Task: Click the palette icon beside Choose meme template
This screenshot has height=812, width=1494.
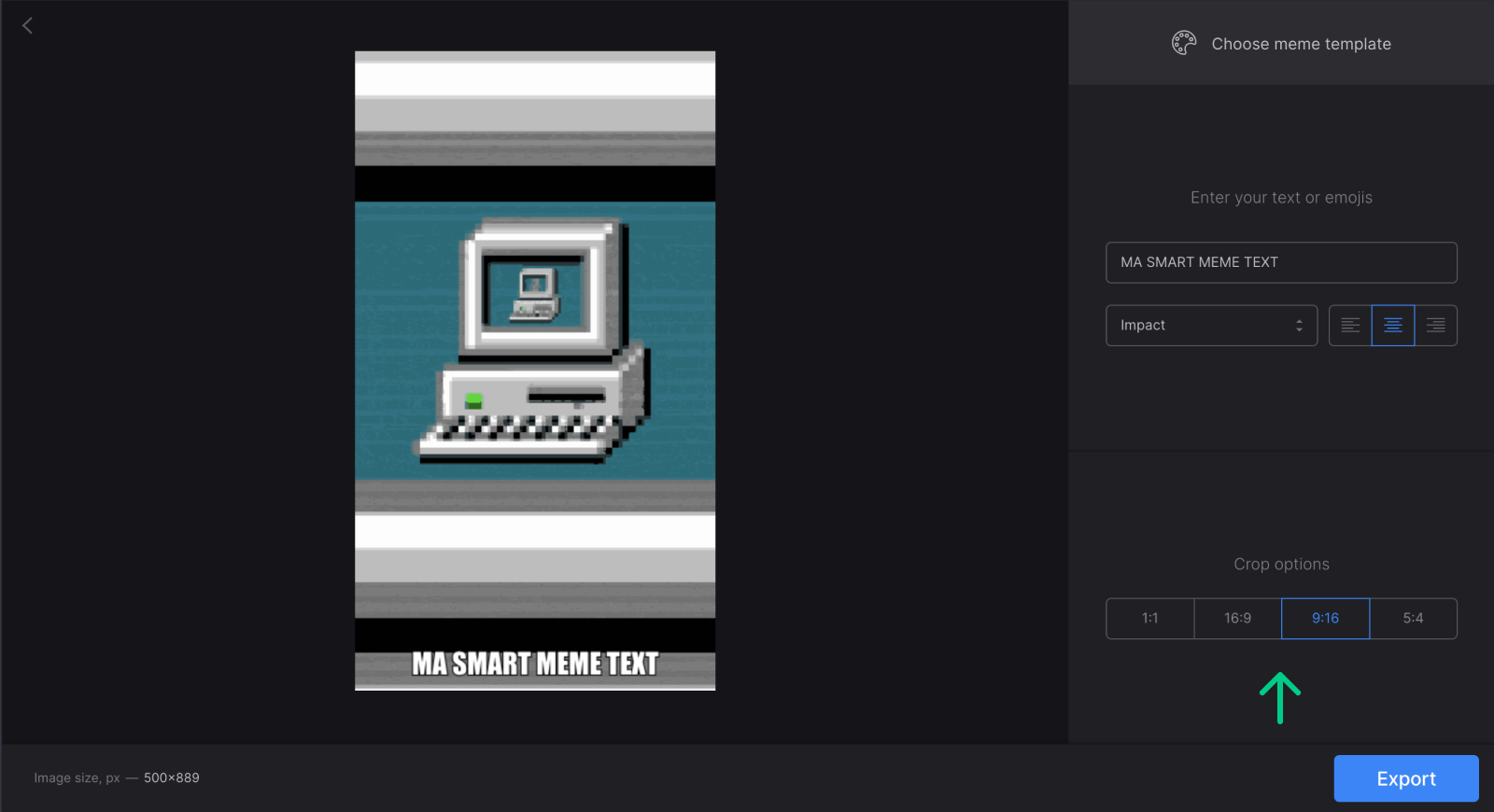Action: pyautogui.click(x=1184, y=43)
